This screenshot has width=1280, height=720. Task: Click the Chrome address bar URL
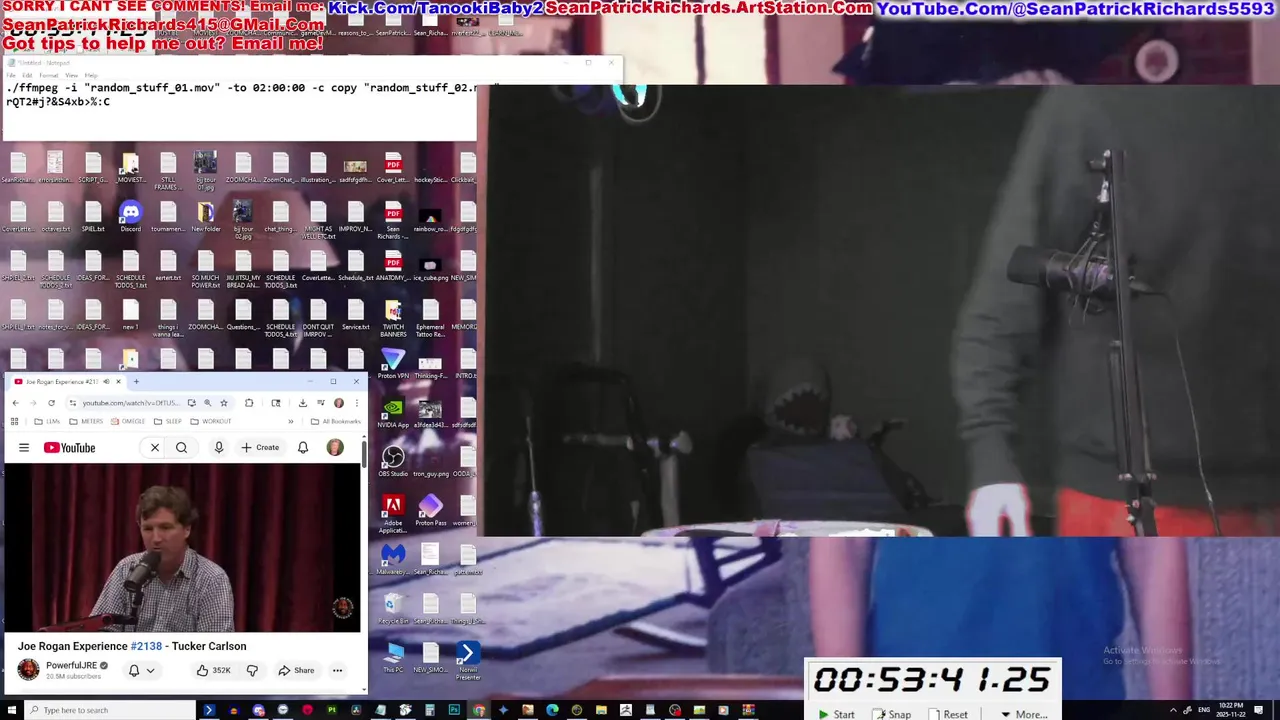point(131,403)
